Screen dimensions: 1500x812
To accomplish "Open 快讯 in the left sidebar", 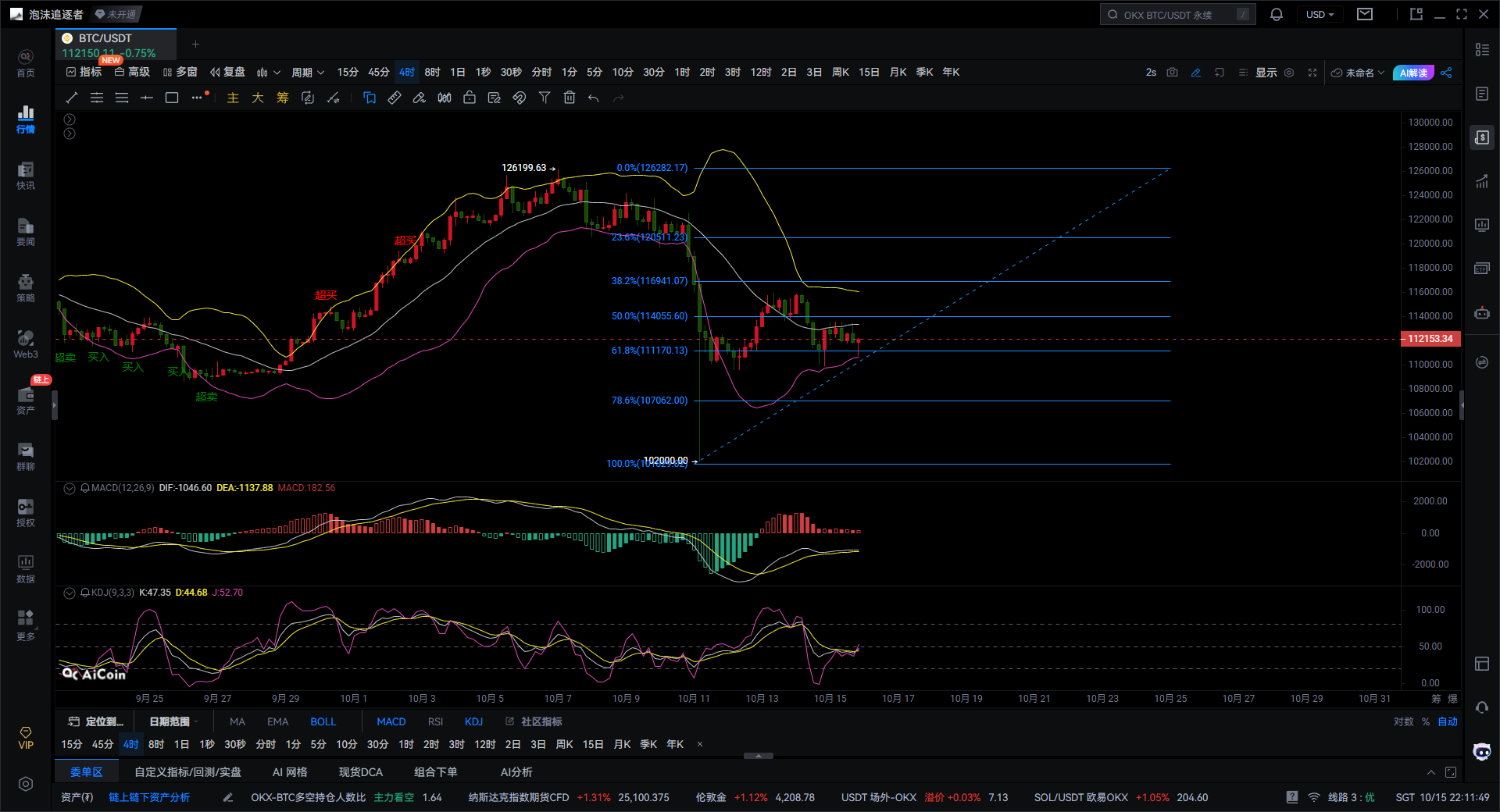I will coord(26,176).
